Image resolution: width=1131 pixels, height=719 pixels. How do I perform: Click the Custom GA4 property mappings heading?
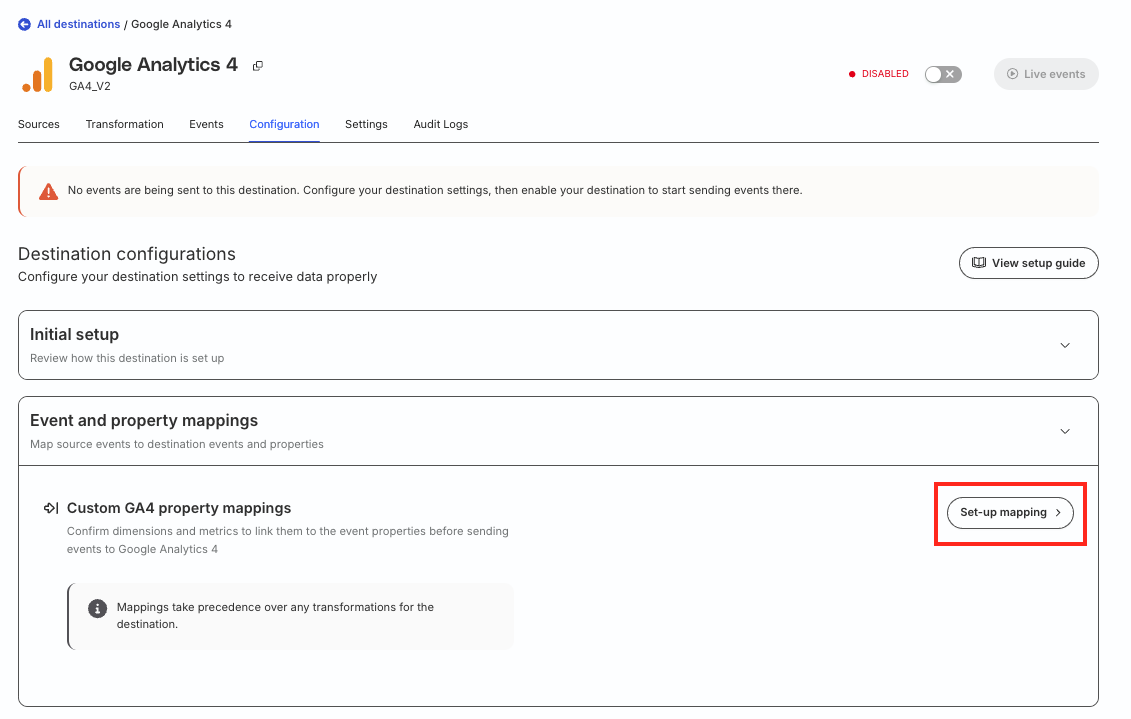179,508
